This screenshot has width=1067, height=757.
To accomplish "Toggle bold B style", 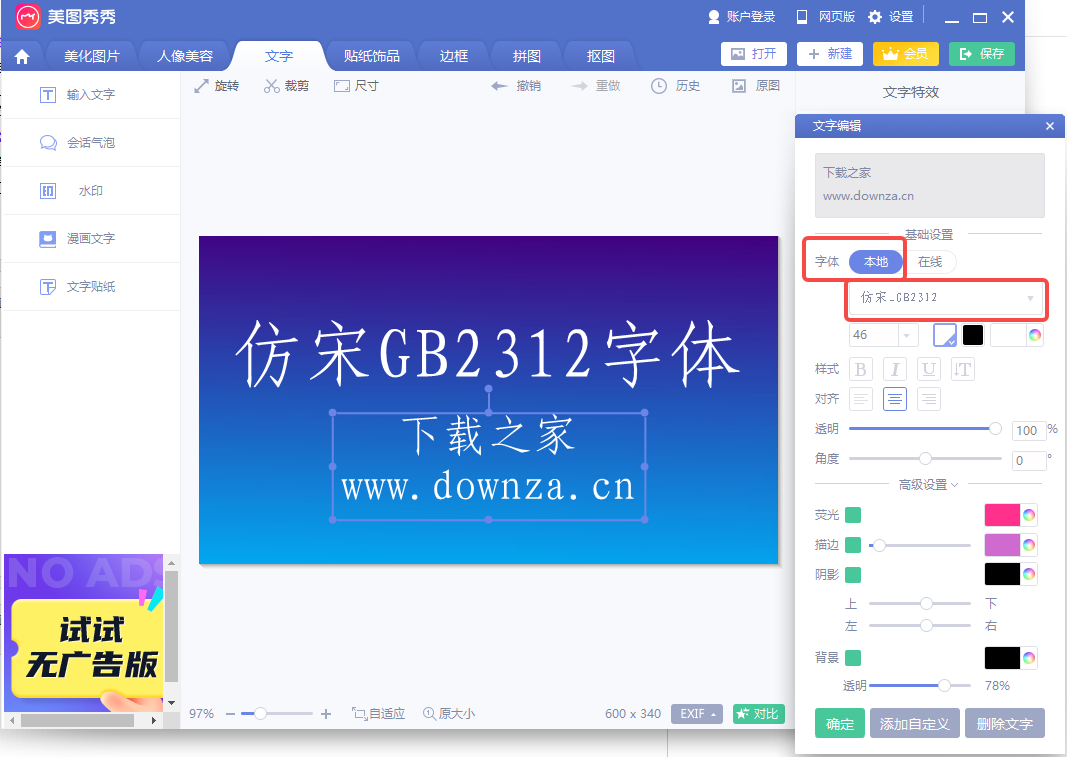I will pos(860,369).
